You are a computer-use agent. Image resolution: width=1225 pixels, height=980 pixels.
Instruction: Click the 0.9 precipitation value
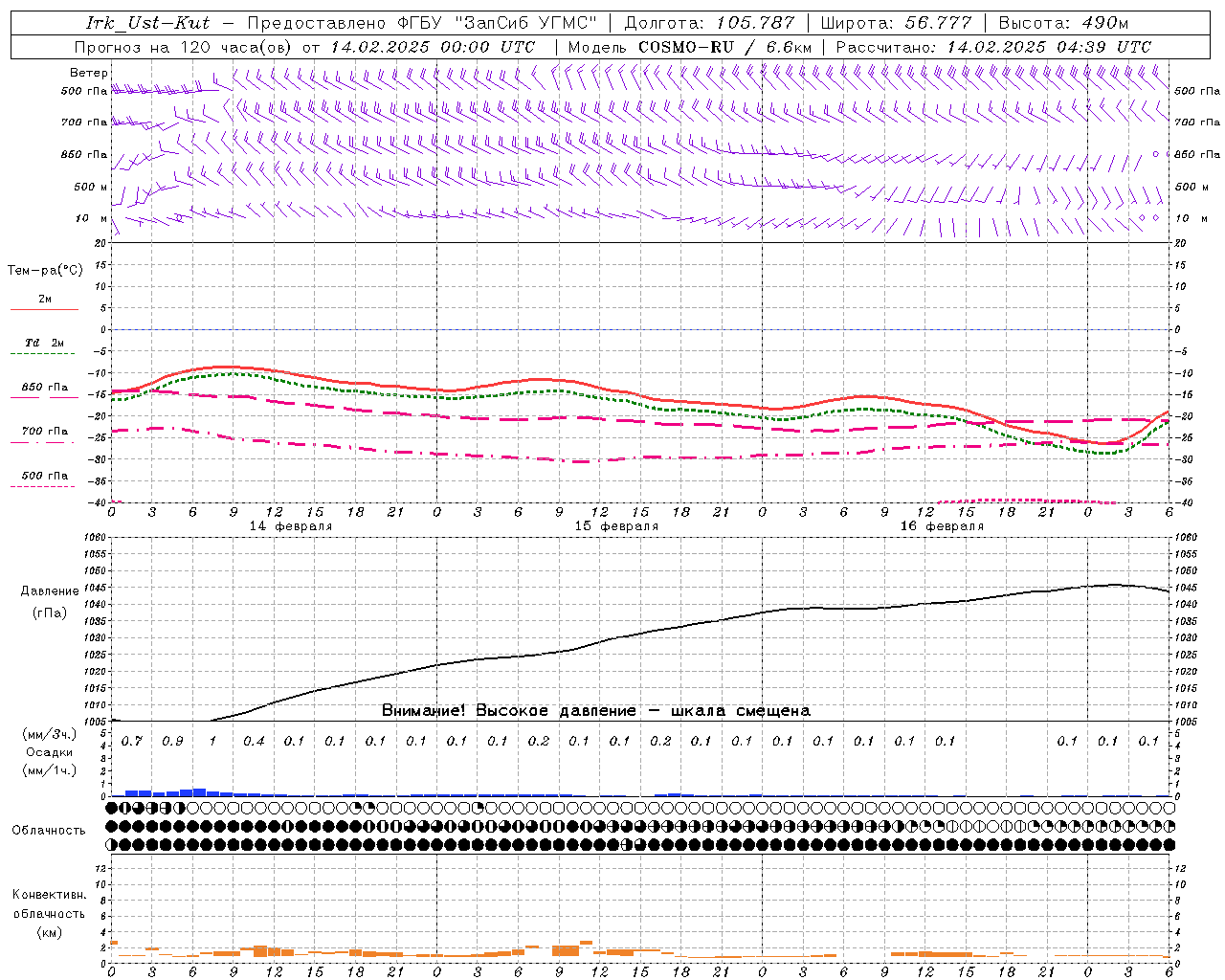(172, 742)
